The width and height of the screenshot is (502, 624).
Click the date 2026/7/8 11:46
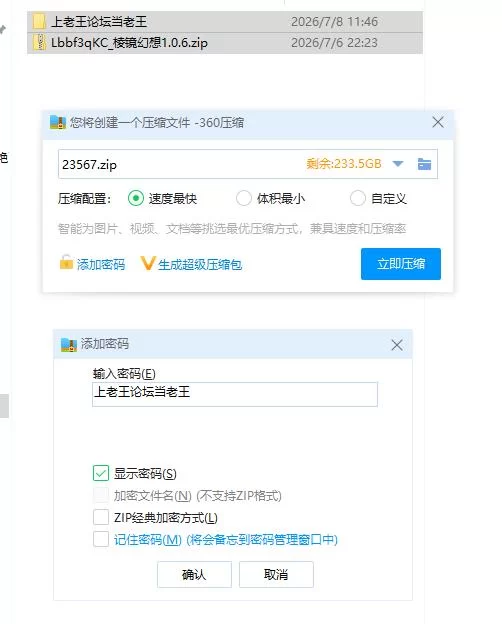tap(334, 21)
